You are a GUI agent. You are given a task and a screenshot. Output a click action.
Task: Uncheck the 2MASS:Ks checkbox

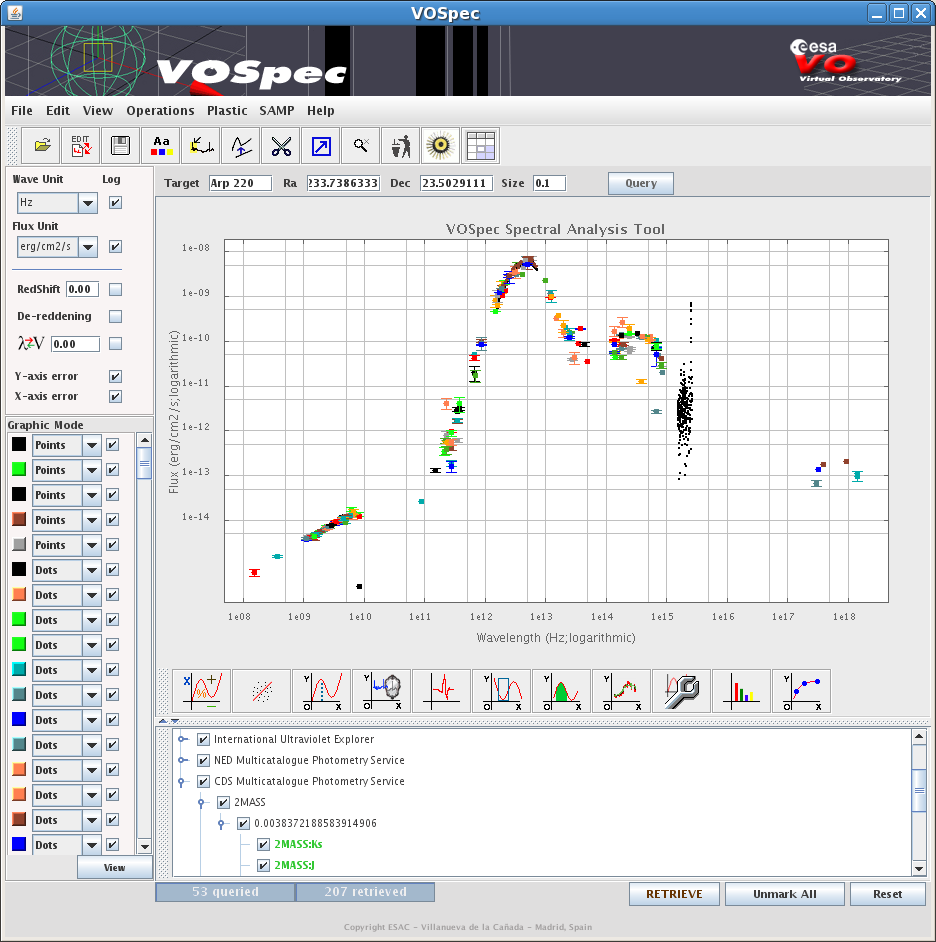coord(263,845)
